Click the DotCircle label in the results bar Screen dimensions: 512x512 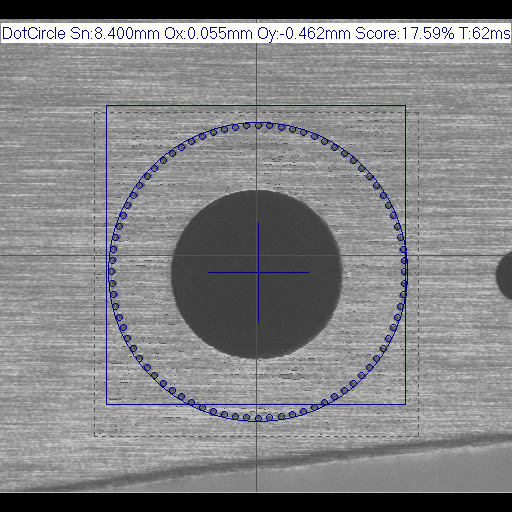coord(34,34)
